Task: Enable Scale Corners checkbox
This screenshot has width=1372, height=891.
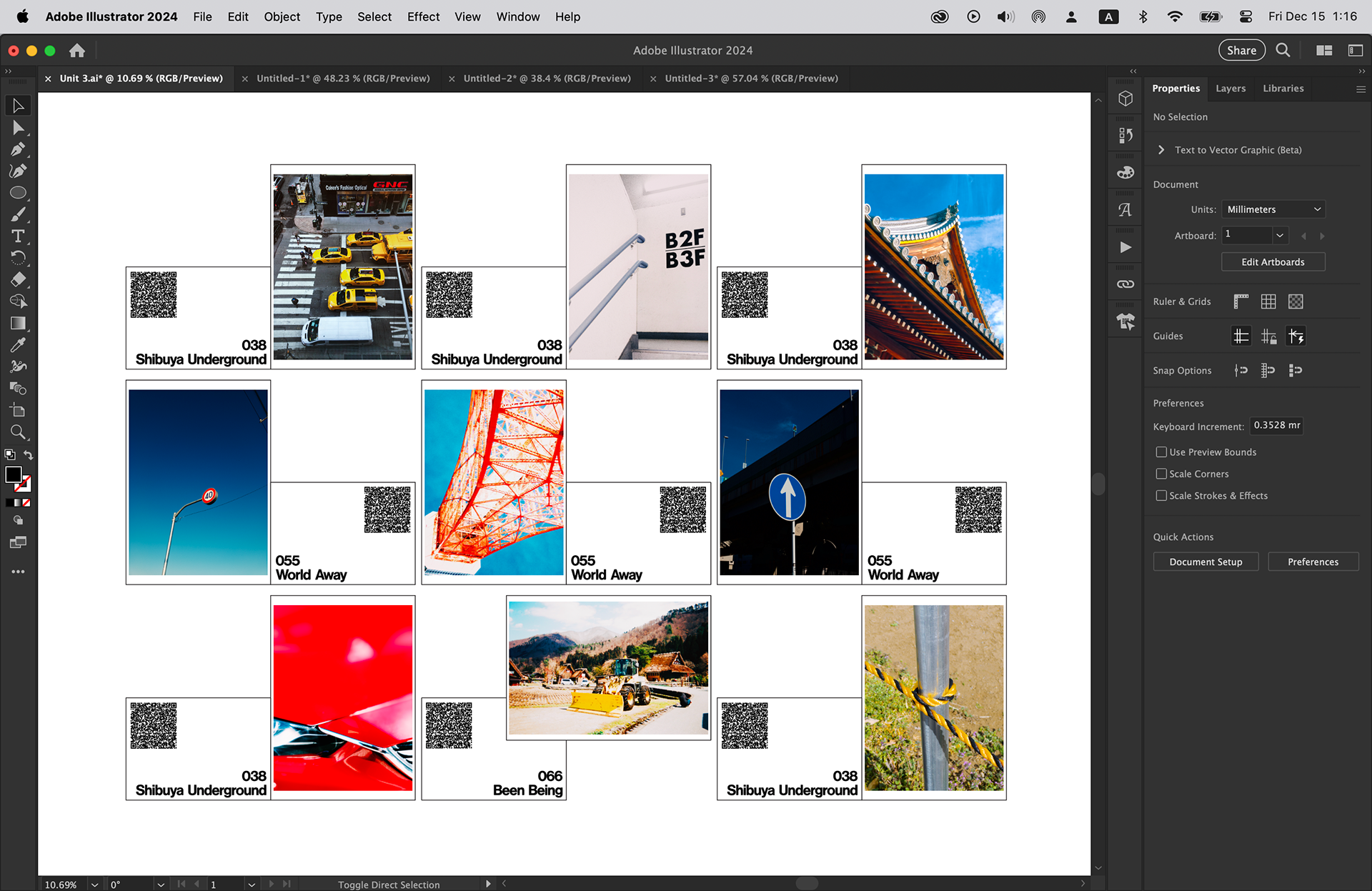Action: (1161, 474)
